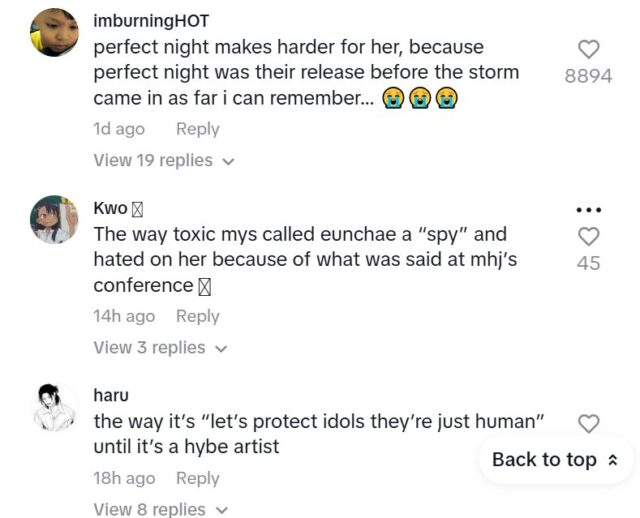Expand View 3 replies under Kwo
The image size is (640, 518).
pyautogui.click(x=160, y=347)
